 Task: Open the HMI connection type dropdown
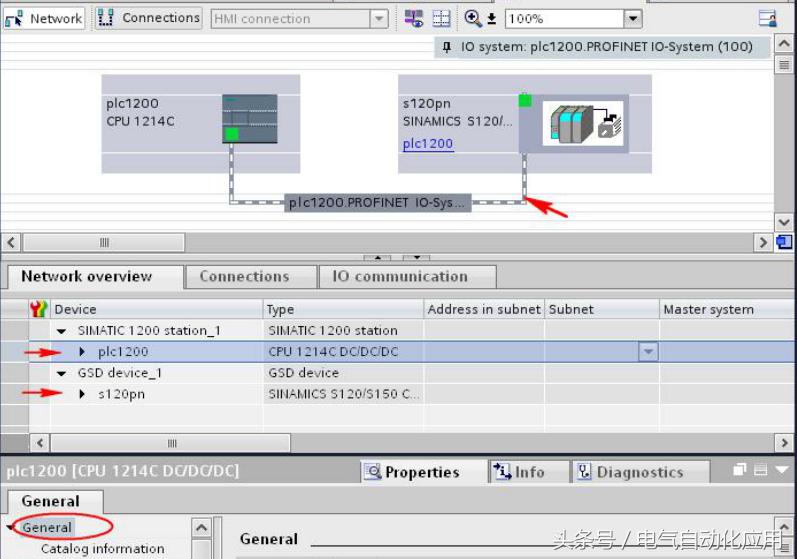tap(379, 19)
